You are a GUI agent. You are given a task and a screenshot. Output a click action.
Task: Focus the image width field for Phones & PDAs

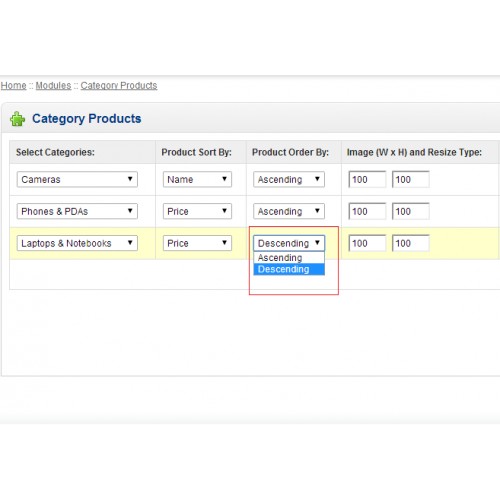point(367,211)
